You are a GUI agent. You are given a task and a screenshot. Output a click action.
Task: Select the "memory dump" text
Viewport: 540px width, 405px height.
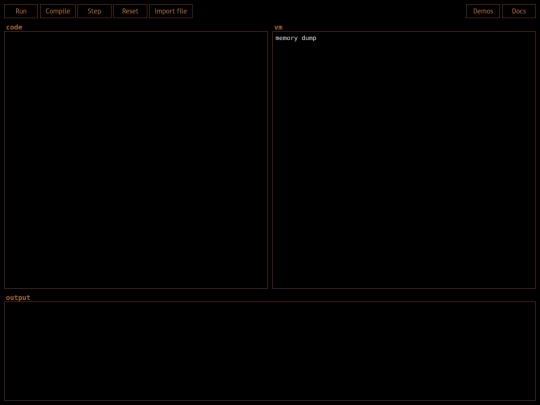click(x=296, y=38)
